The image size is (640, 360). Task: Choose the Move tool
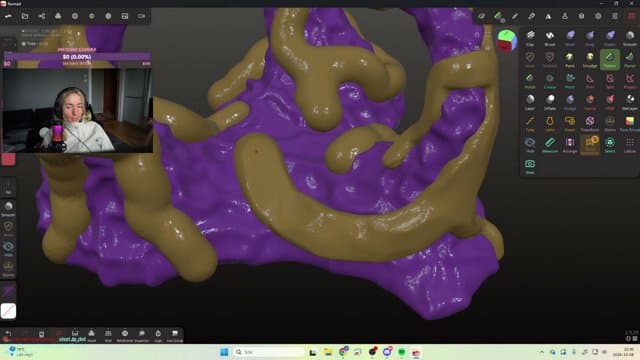click(570, 38)
